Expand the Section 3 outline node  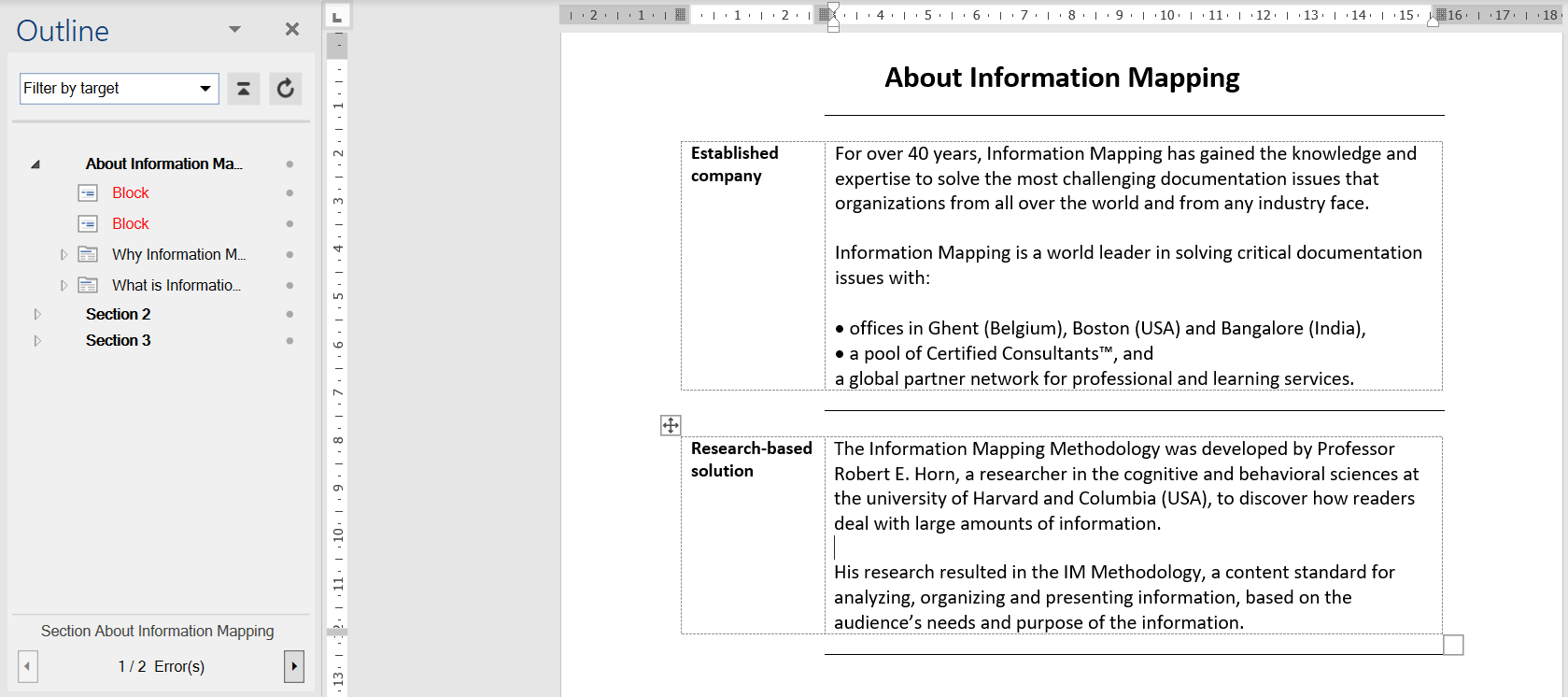(37, 341)
